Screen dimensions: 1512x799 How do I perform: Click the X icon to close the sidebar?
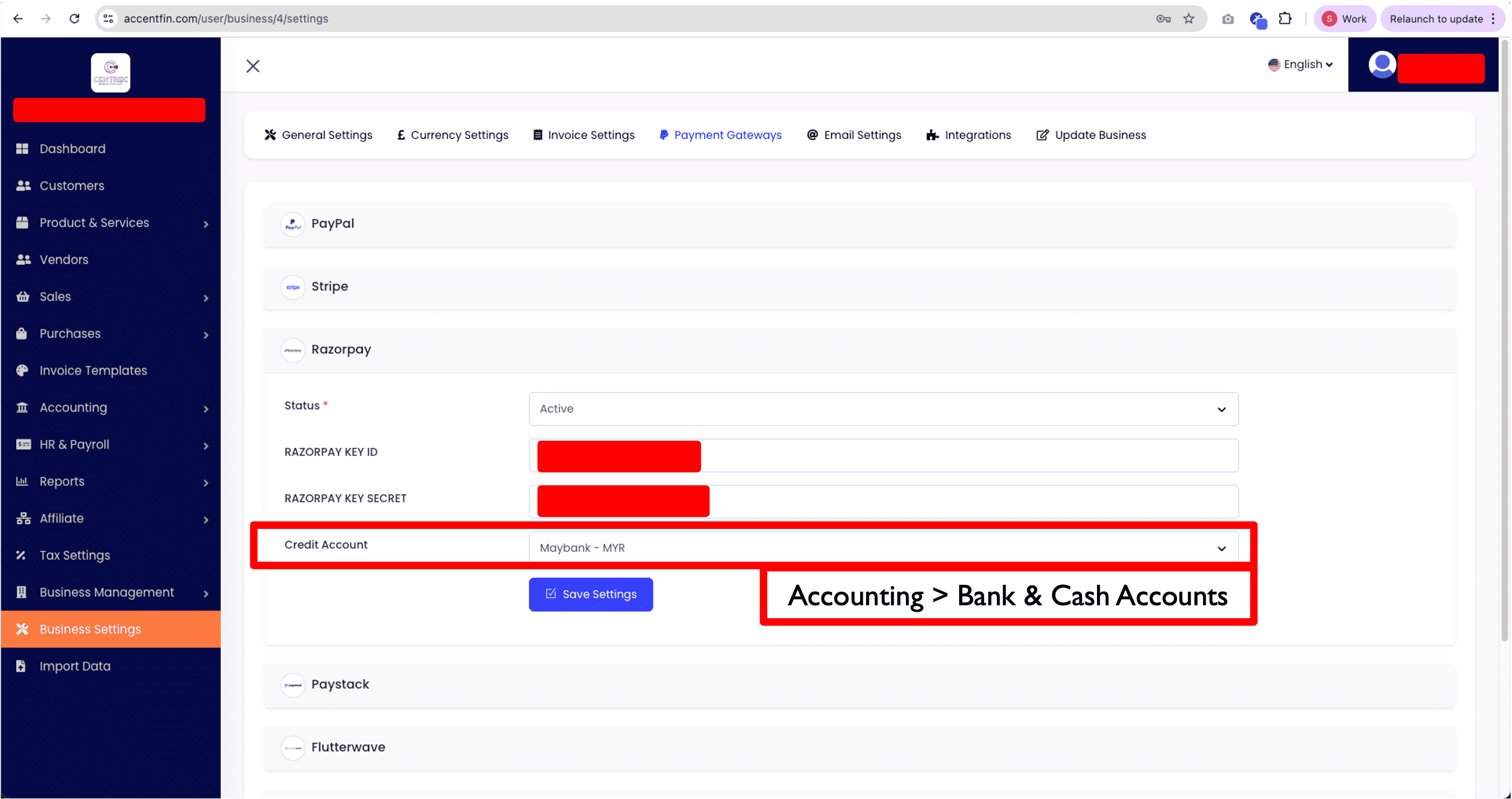pyautogui.click(x=252, y=66)
